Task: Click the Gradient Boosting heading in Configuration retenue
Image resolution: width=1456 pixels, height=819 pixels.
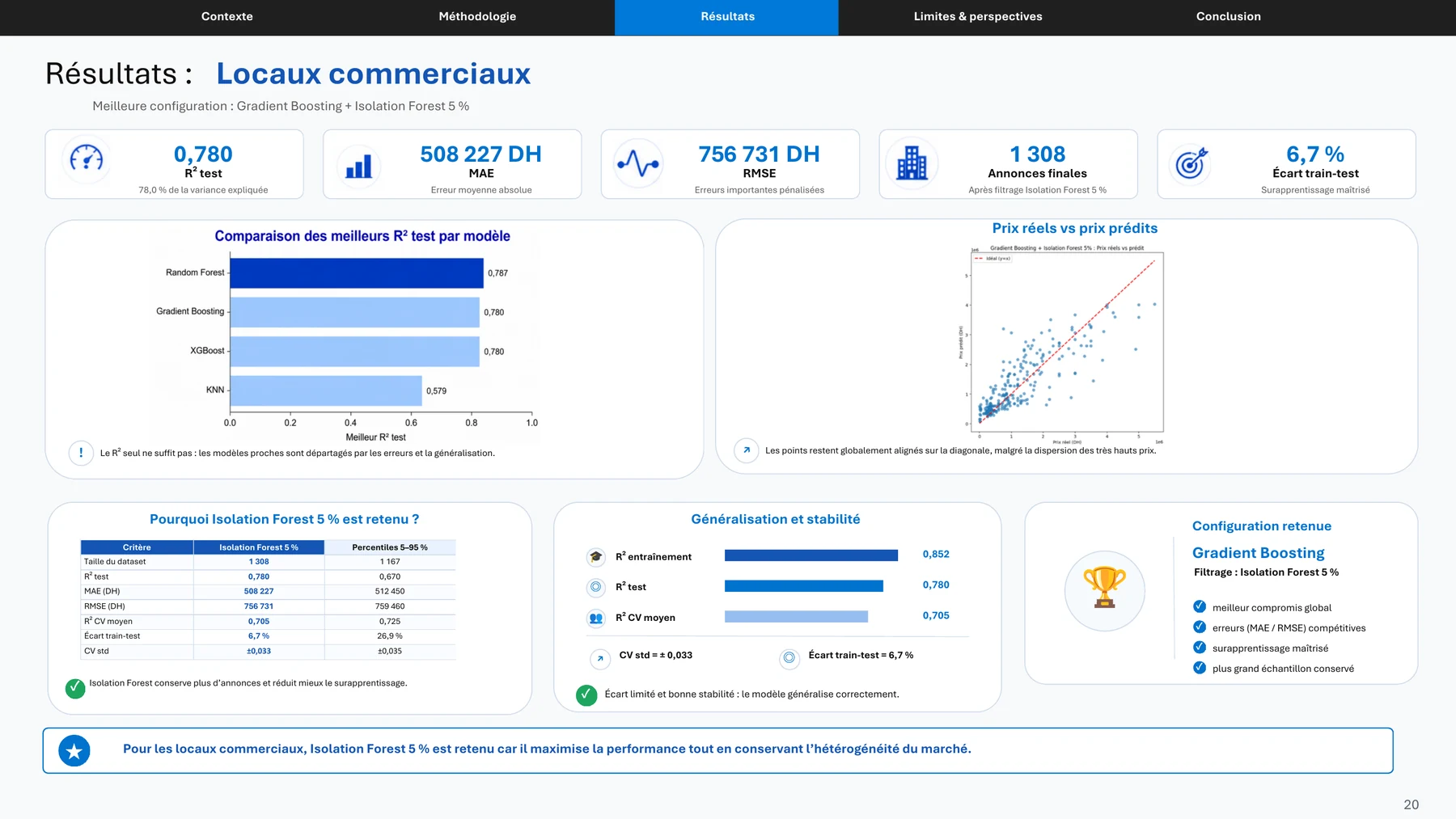Action: click(1258, 553)
